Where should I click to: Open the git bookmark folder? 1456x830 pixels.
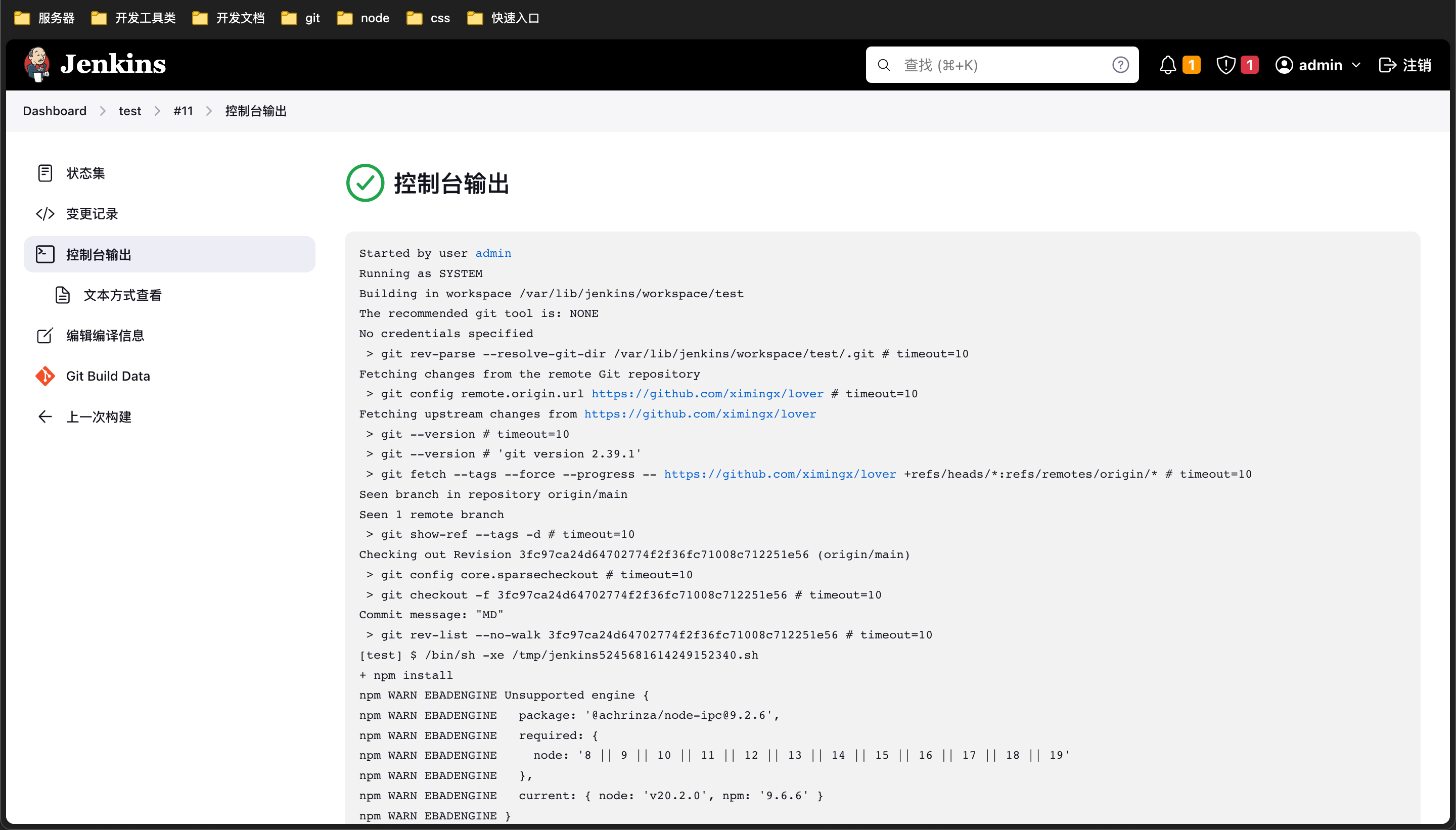300,18
